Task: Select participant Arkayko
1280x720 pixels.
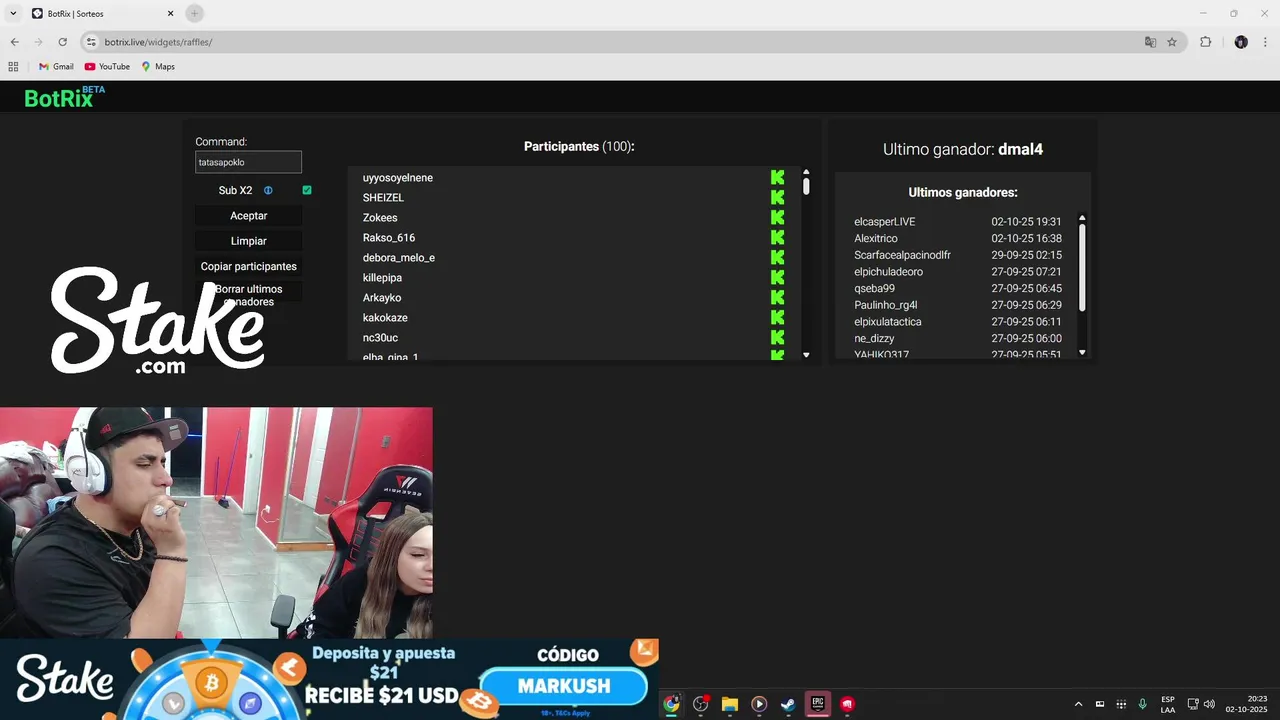Action: [382, 298]
